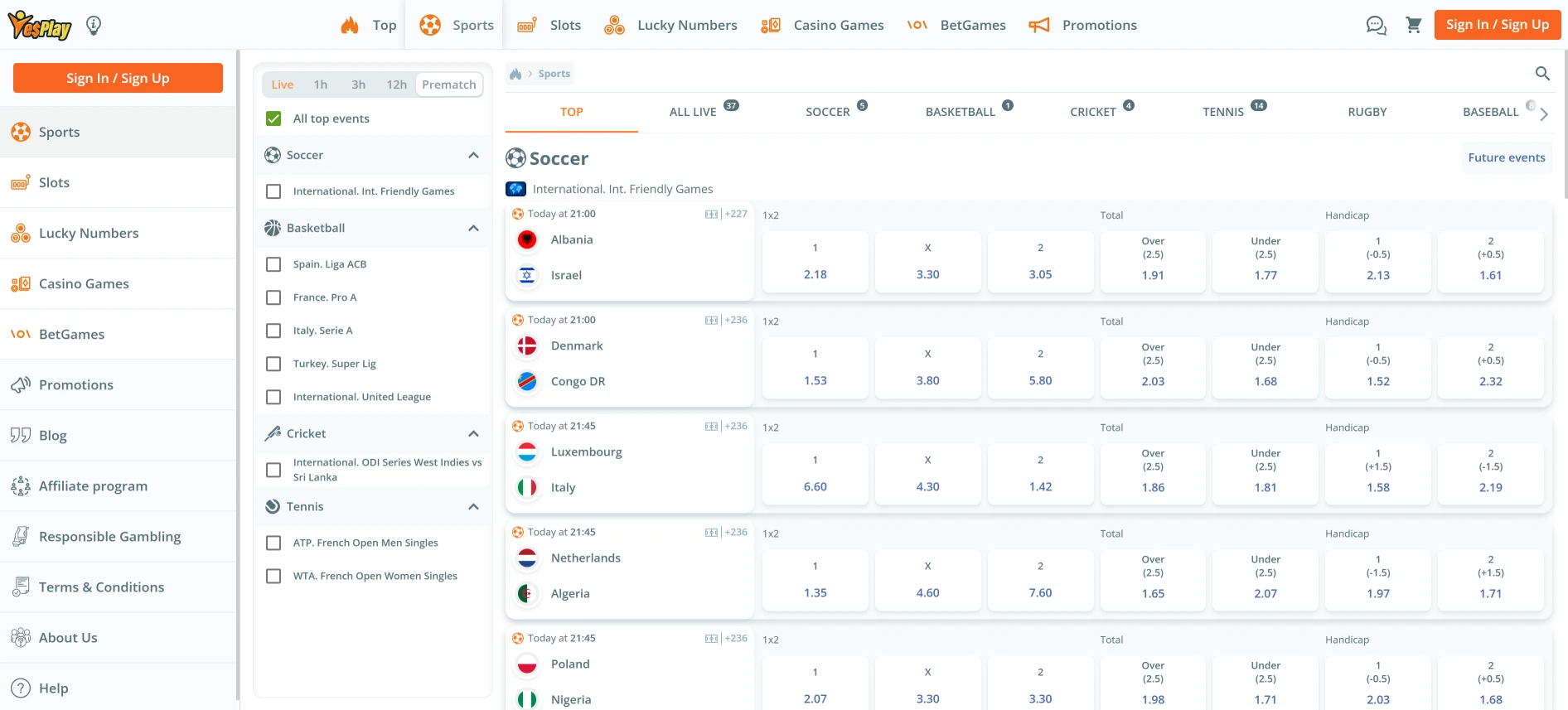Click the lightbulb theme icon
The height and width of the screenshot is (710, 1568).
pyautogui.click(x=94, y=25)
